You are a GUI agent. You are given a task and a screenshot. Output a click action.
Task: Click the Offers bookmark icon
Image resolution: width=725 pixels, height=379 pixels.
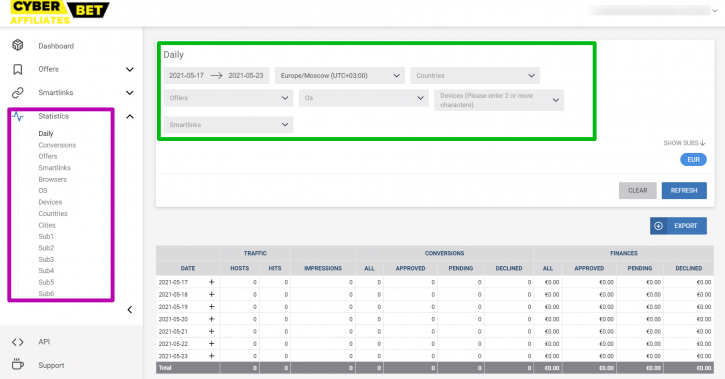[x=18, y=69]
